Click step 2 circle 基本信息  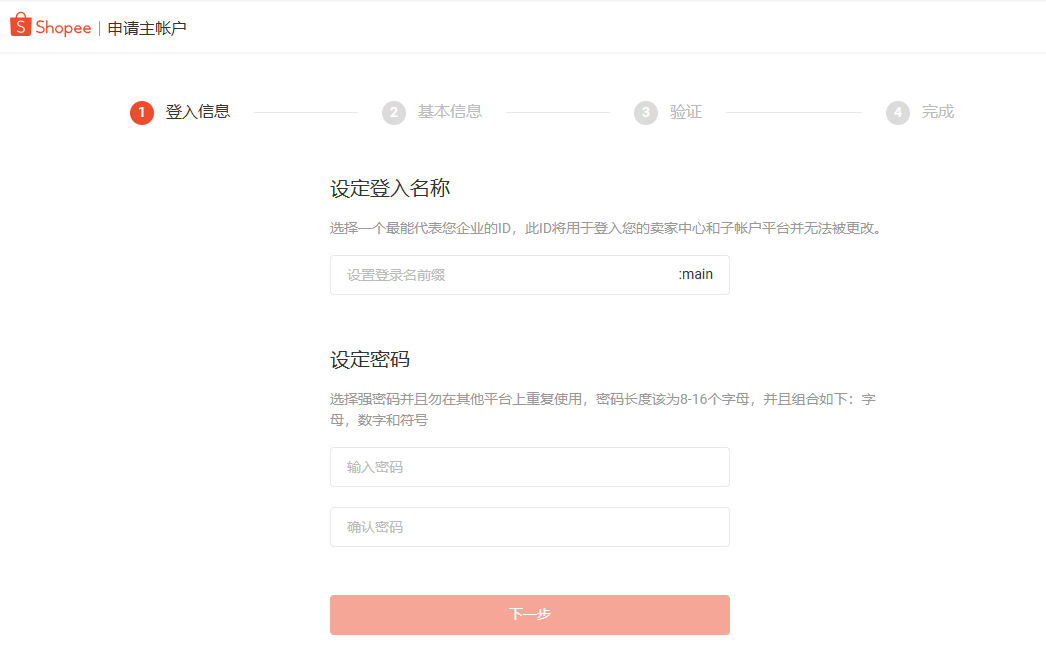pyautogui.click(x=394, y=112)
